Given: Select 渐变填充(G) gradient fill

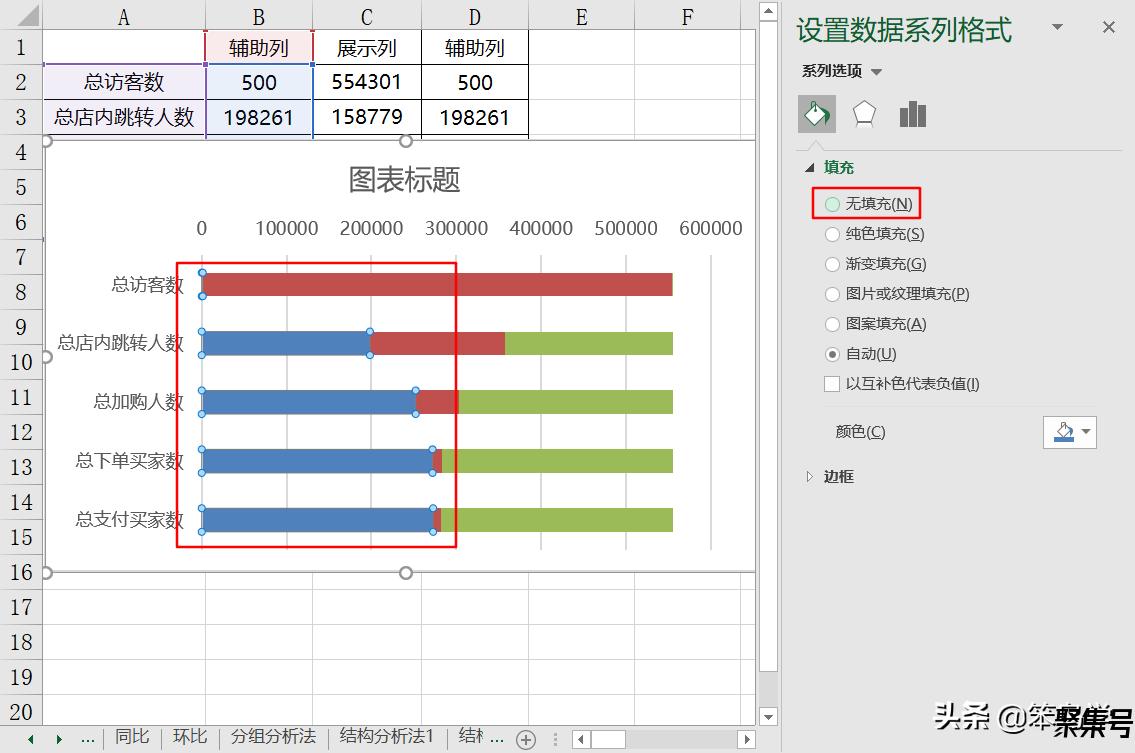Looking at the screenshot, I should point(832,264).
